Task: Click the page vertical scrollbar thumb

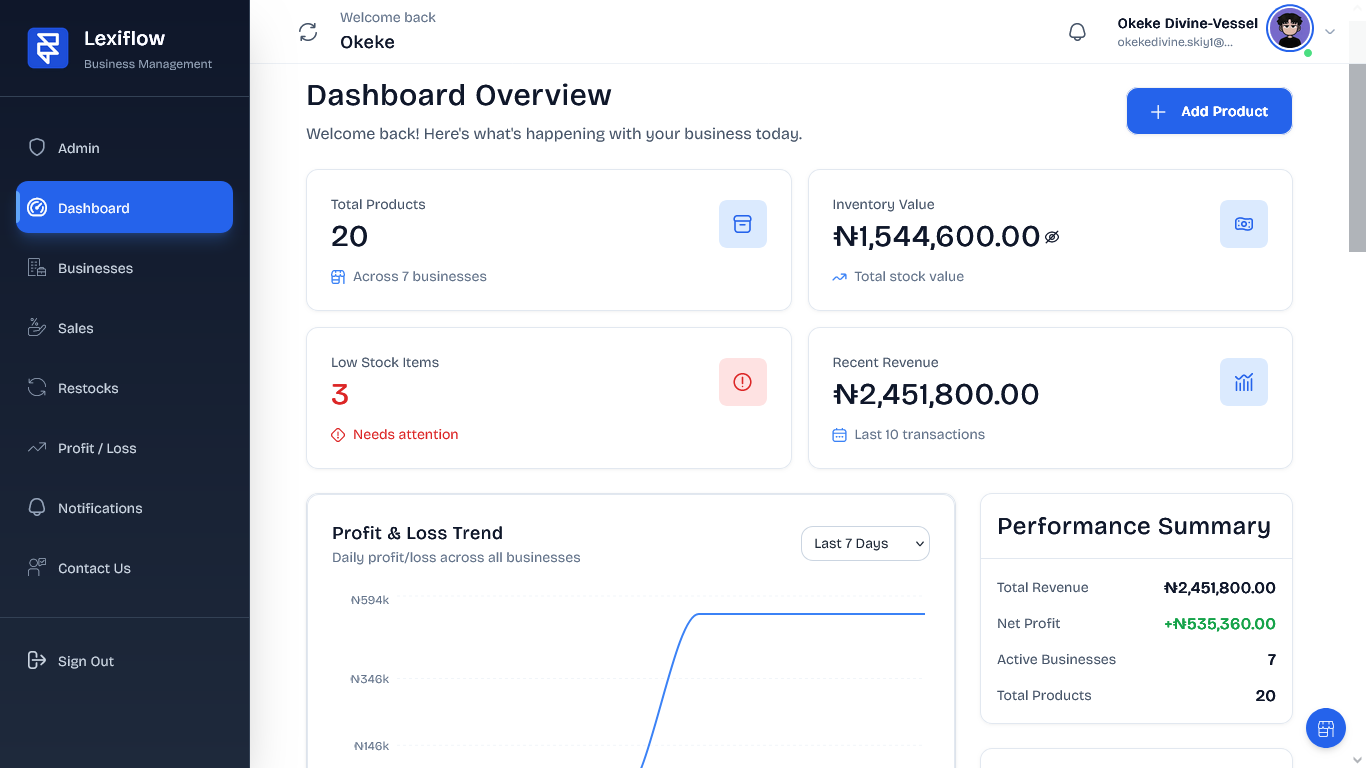Action: point(1357,136)
